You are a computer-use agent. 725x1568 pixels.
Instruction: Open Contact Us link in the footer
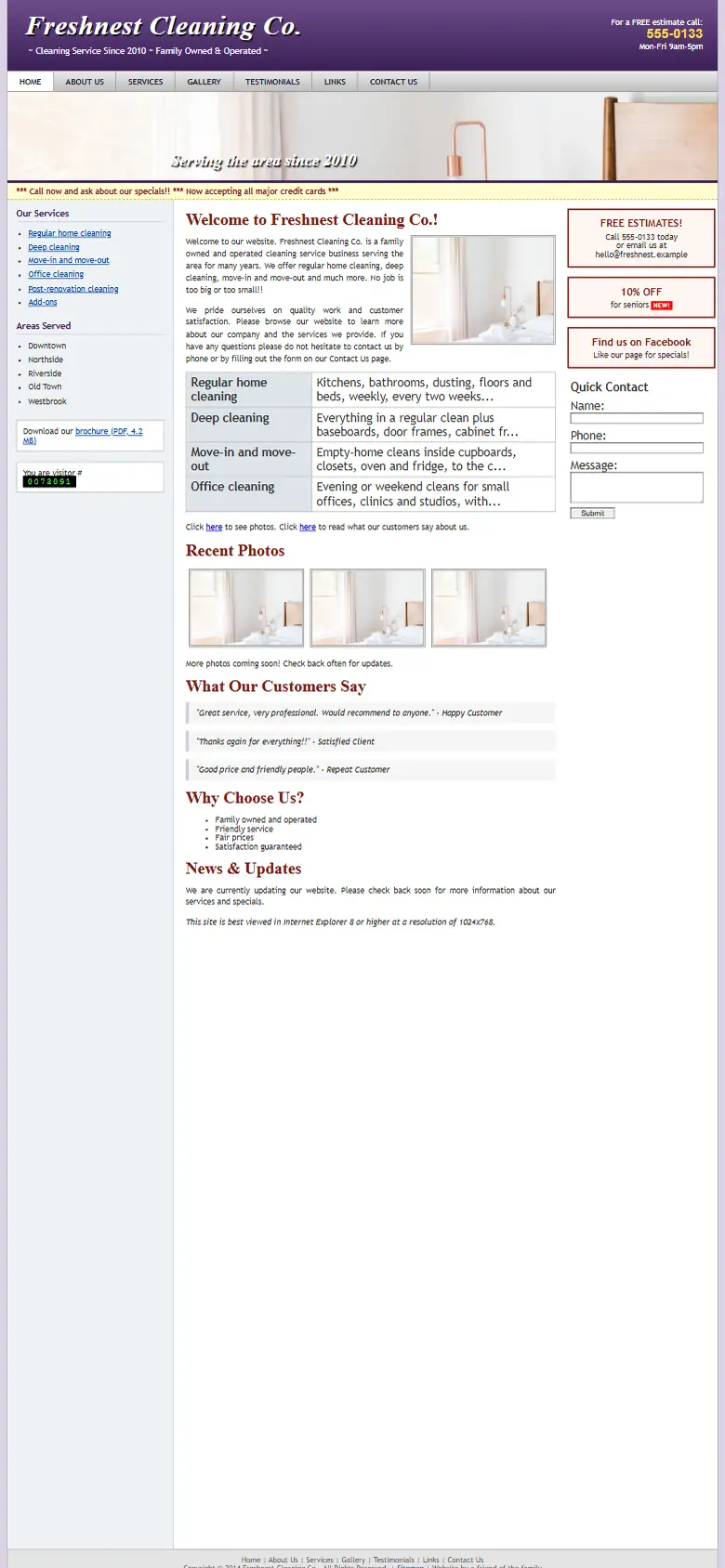pos(466,1560)
